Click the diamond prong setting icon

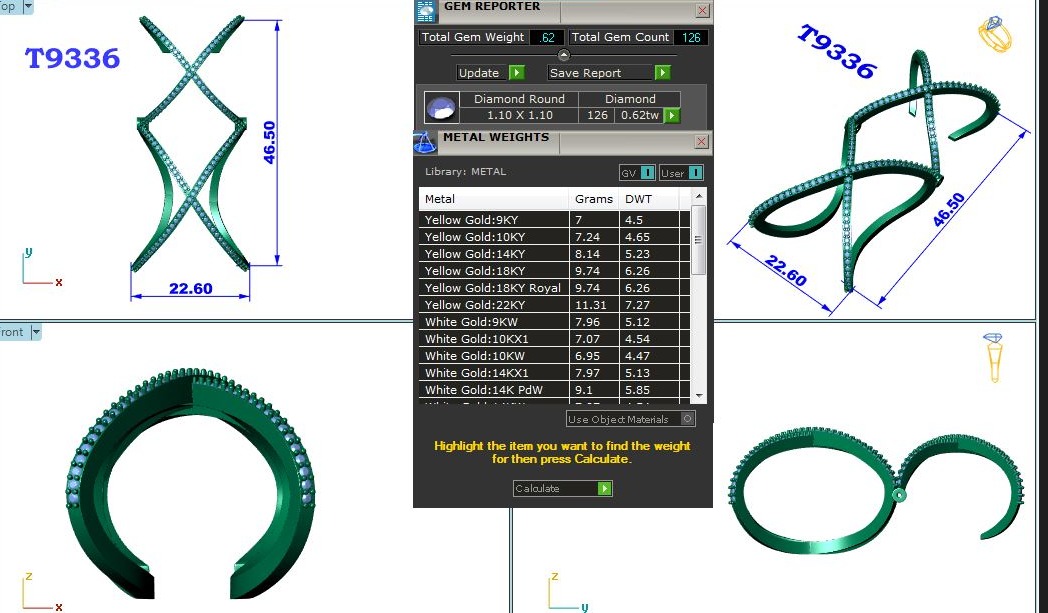tap(994, 357)
